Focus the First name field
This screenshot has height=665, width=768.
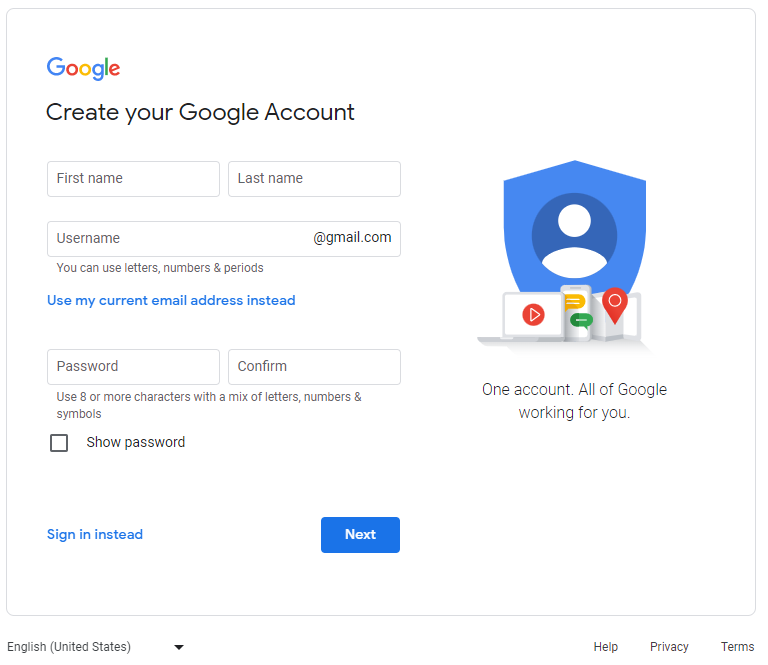[x=133, y=179]
